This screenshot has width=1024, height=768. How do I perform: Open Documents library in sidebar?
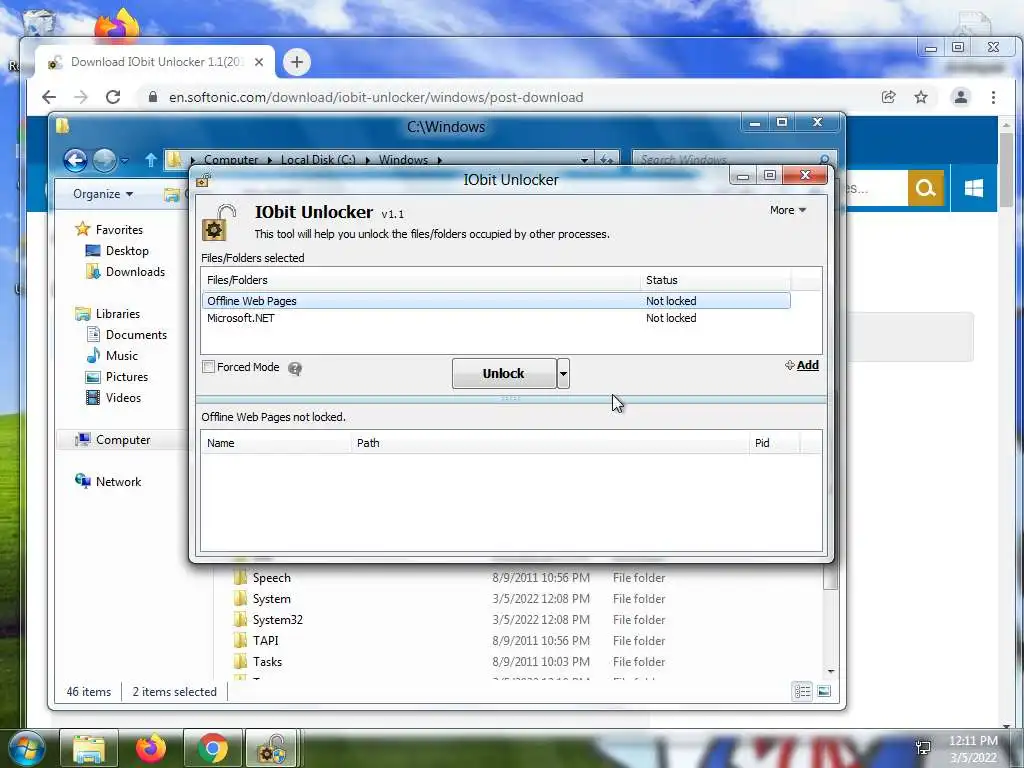click(x=127, y=334)
